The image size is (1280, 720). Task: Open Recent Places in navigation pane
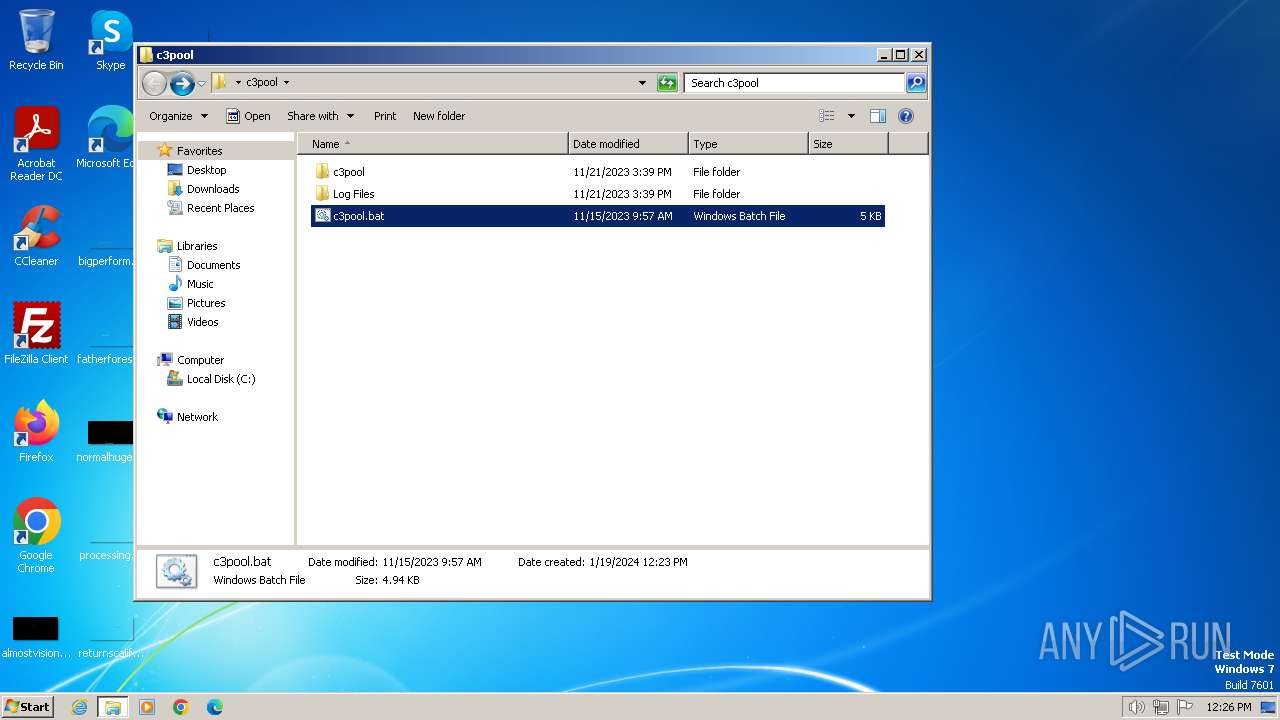(220, 208)
